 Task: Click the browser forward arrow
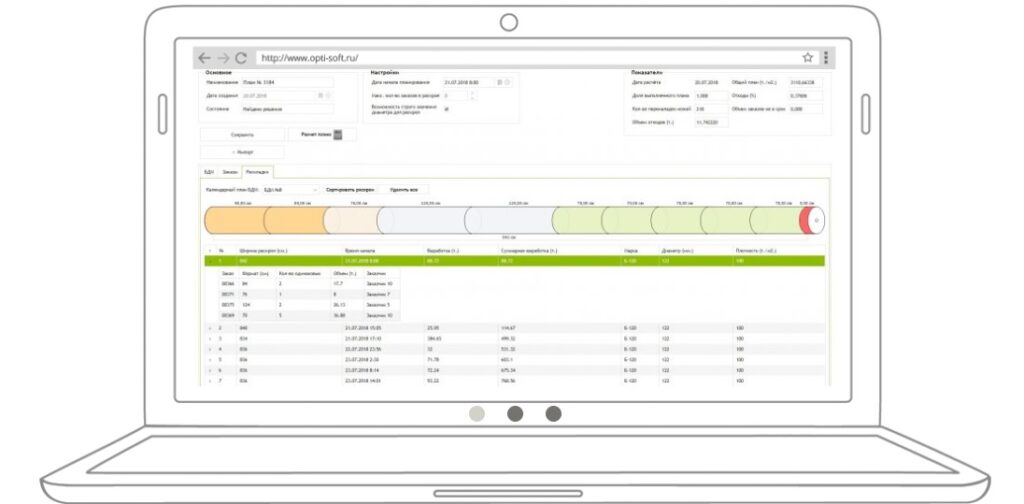tap(223, 58)
